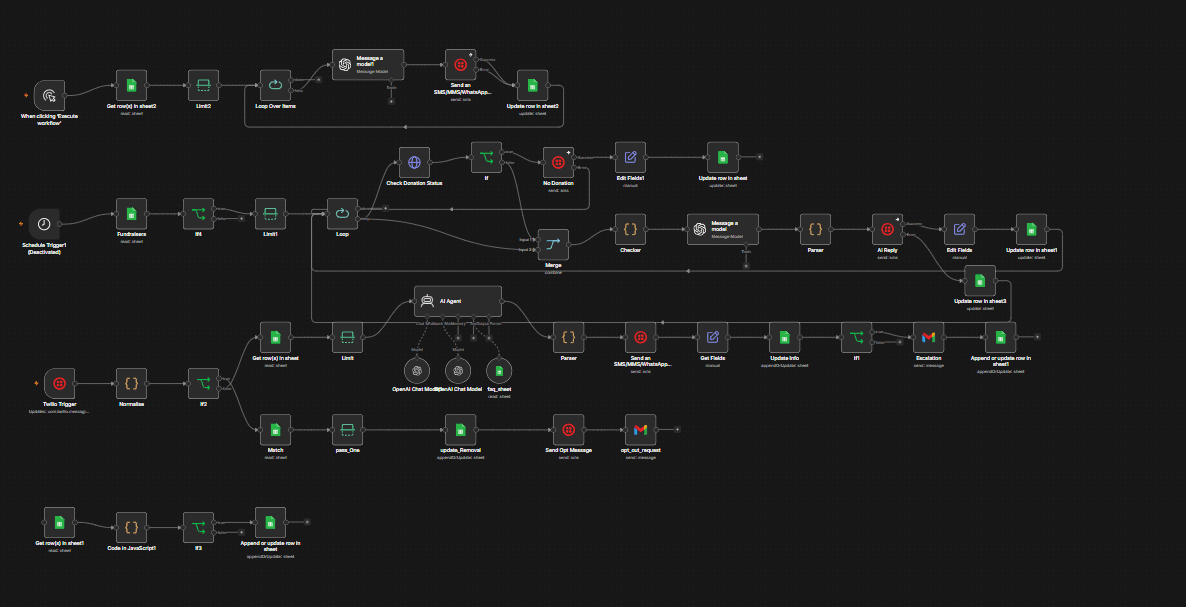Select the If node after Check Donation Status
Viewport: 1186px width, 607px height.
pyautogui.click(x=486, y=157)
